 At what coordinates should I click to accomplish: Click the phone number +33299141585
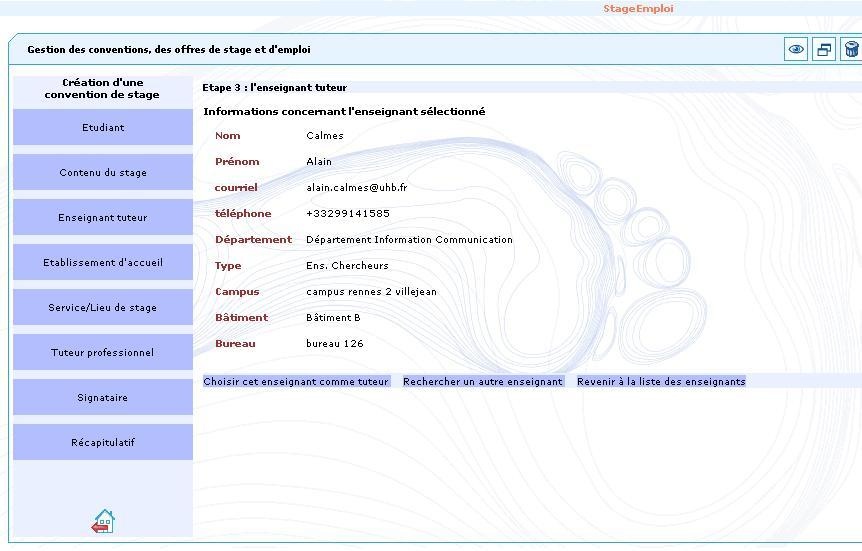click(x=347, y=214)
